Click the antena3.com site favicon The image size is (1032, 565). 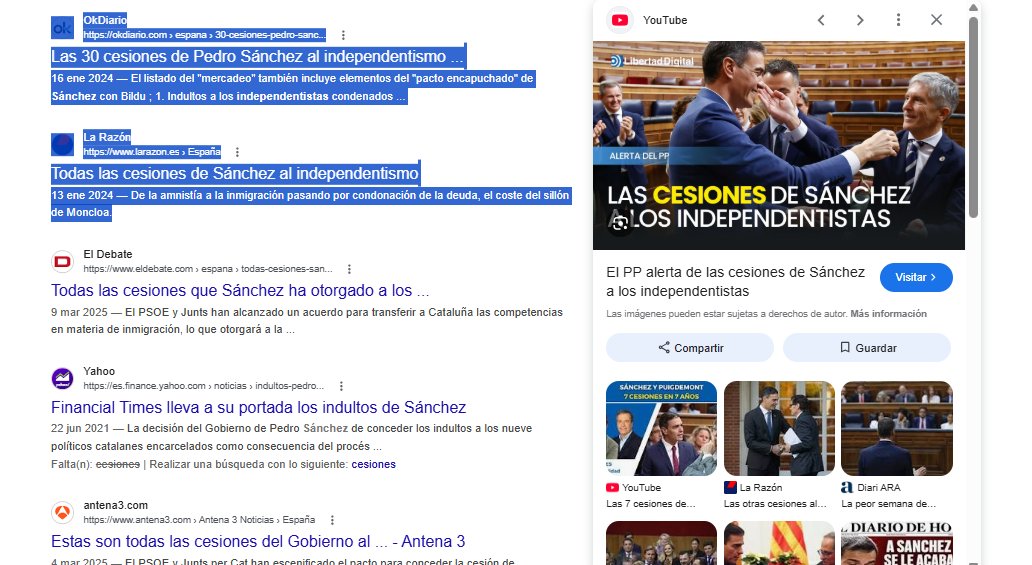[63, 512]
